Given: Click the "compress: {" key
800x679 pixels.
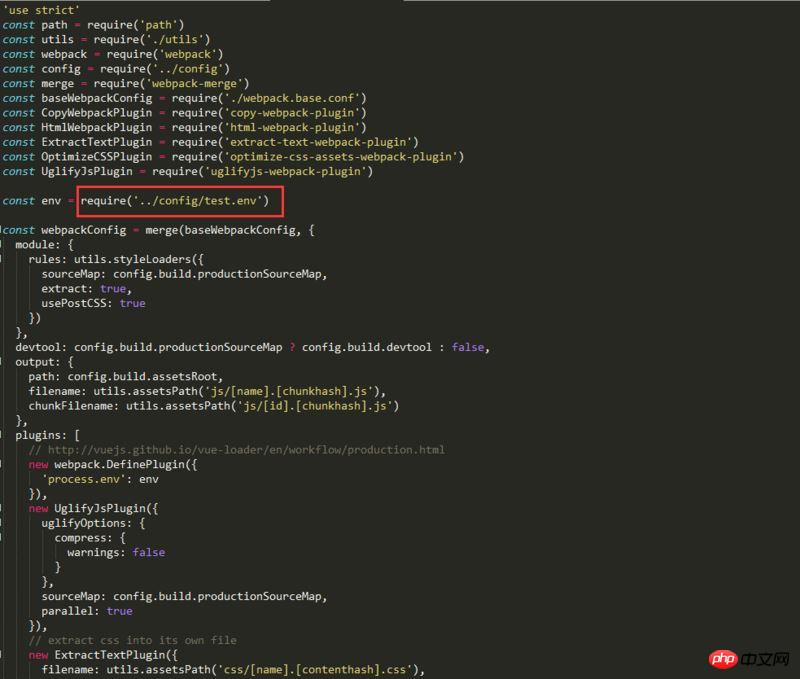Looking at the screenshot, I should (x=90, y=538).
